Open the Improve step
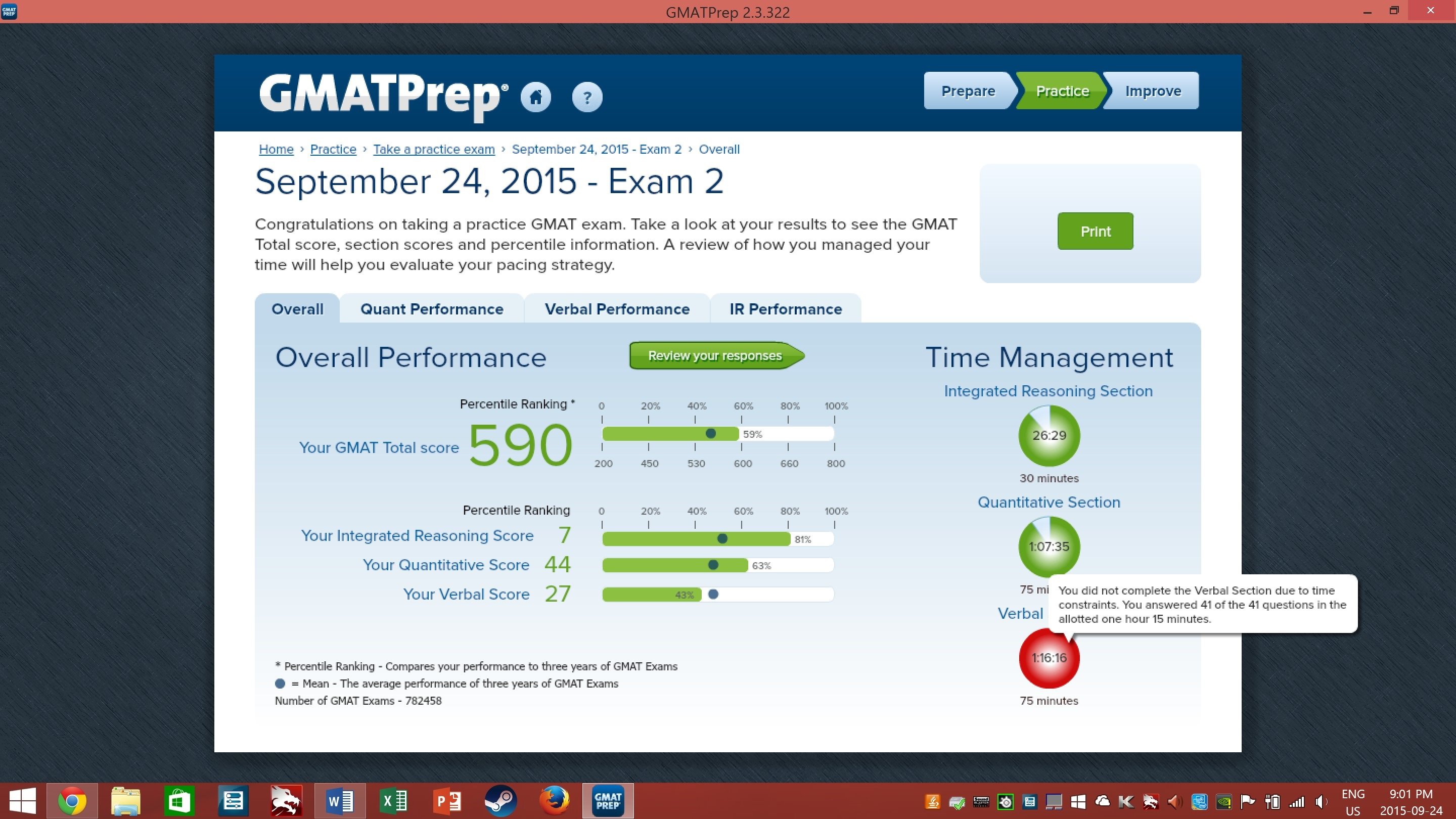Screen dimensions: 1456x819 [x=1153, y=91]
